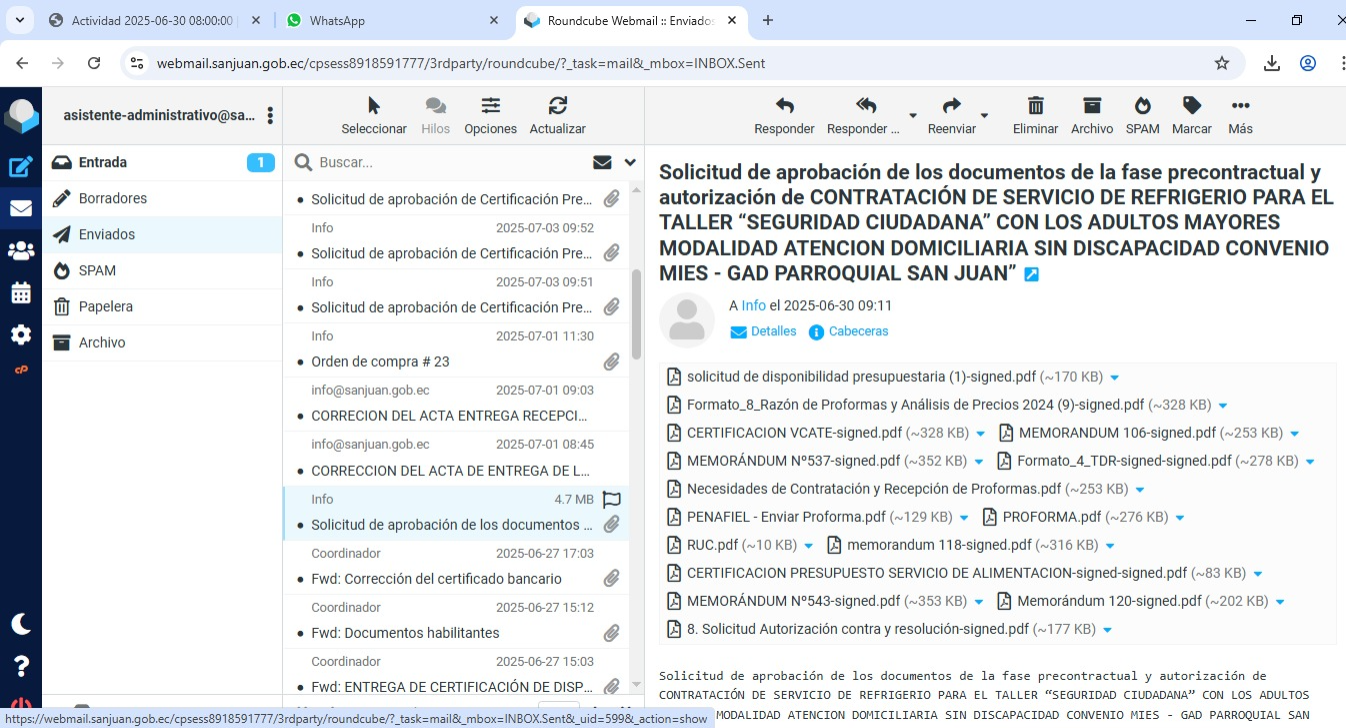Expand search options chevron beside envelope
Image resolution: width=1346 pixels, height=728 pixels.
point(630,162)
